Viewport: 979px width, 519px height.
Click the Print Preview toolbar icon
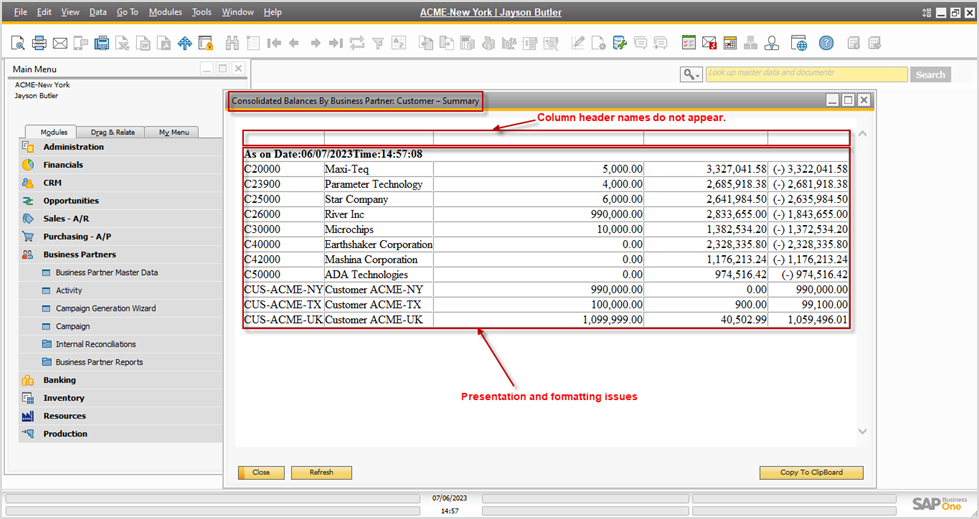tap(18, 43)
